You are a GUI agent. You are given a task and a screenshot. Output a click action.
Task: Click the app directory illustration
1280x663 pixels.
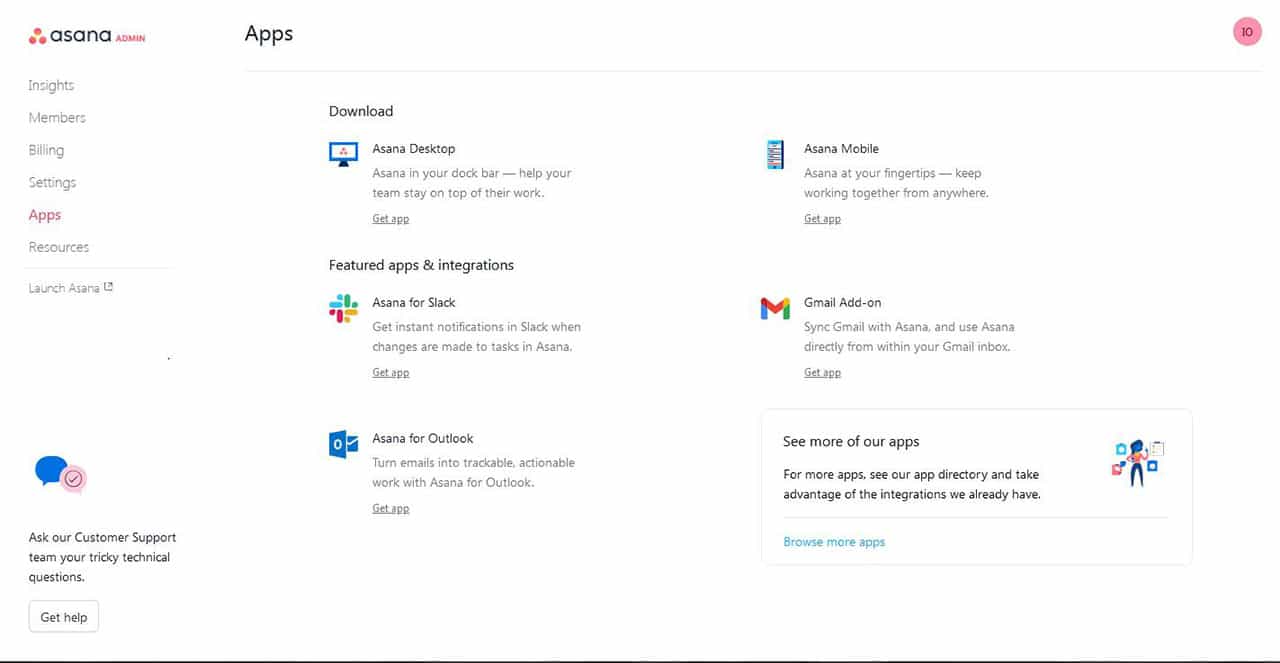point(1138,463)
